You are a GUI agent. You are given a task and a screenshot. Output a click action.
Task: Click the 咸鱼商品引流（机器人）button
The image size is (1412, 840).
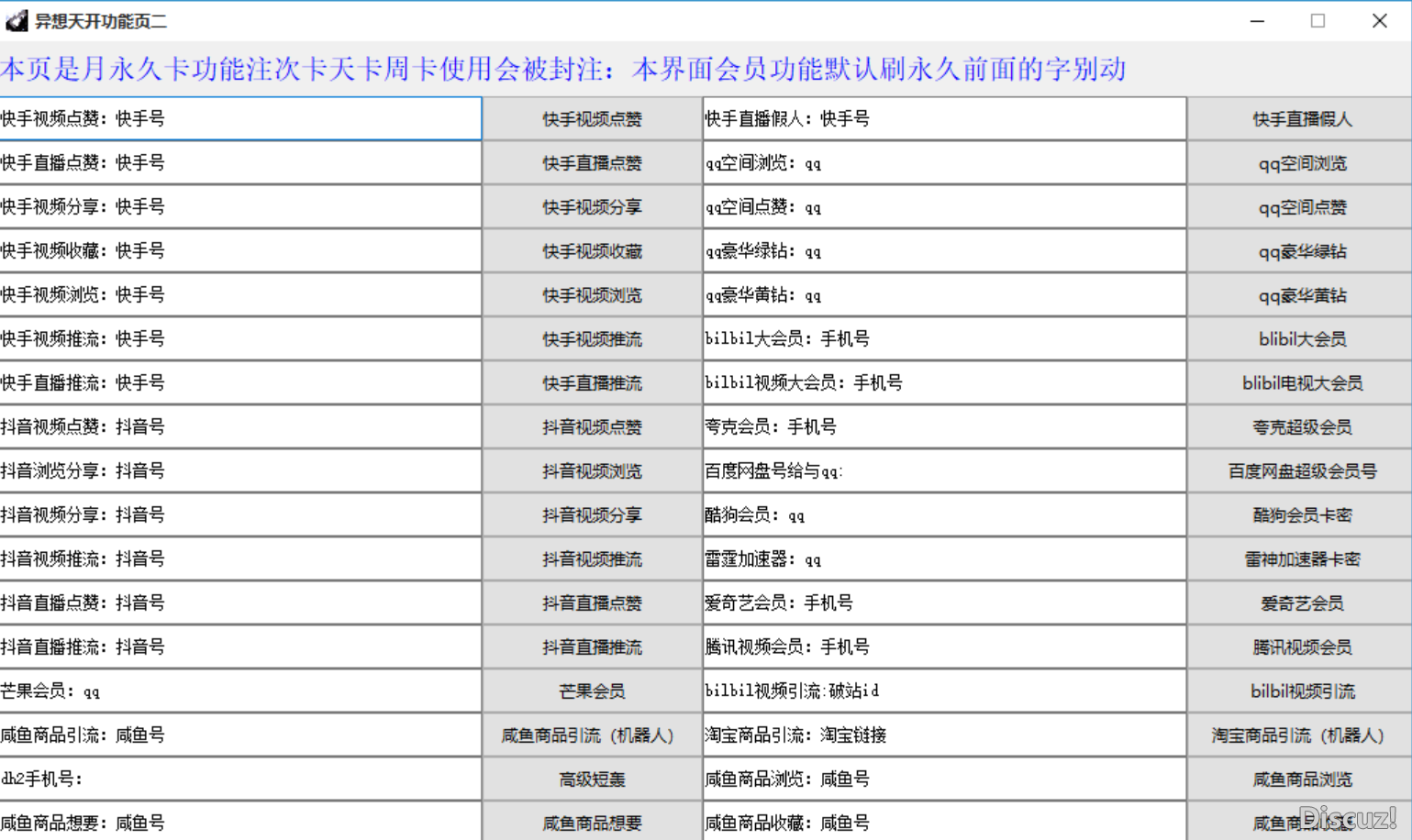[x=592, y=735]
